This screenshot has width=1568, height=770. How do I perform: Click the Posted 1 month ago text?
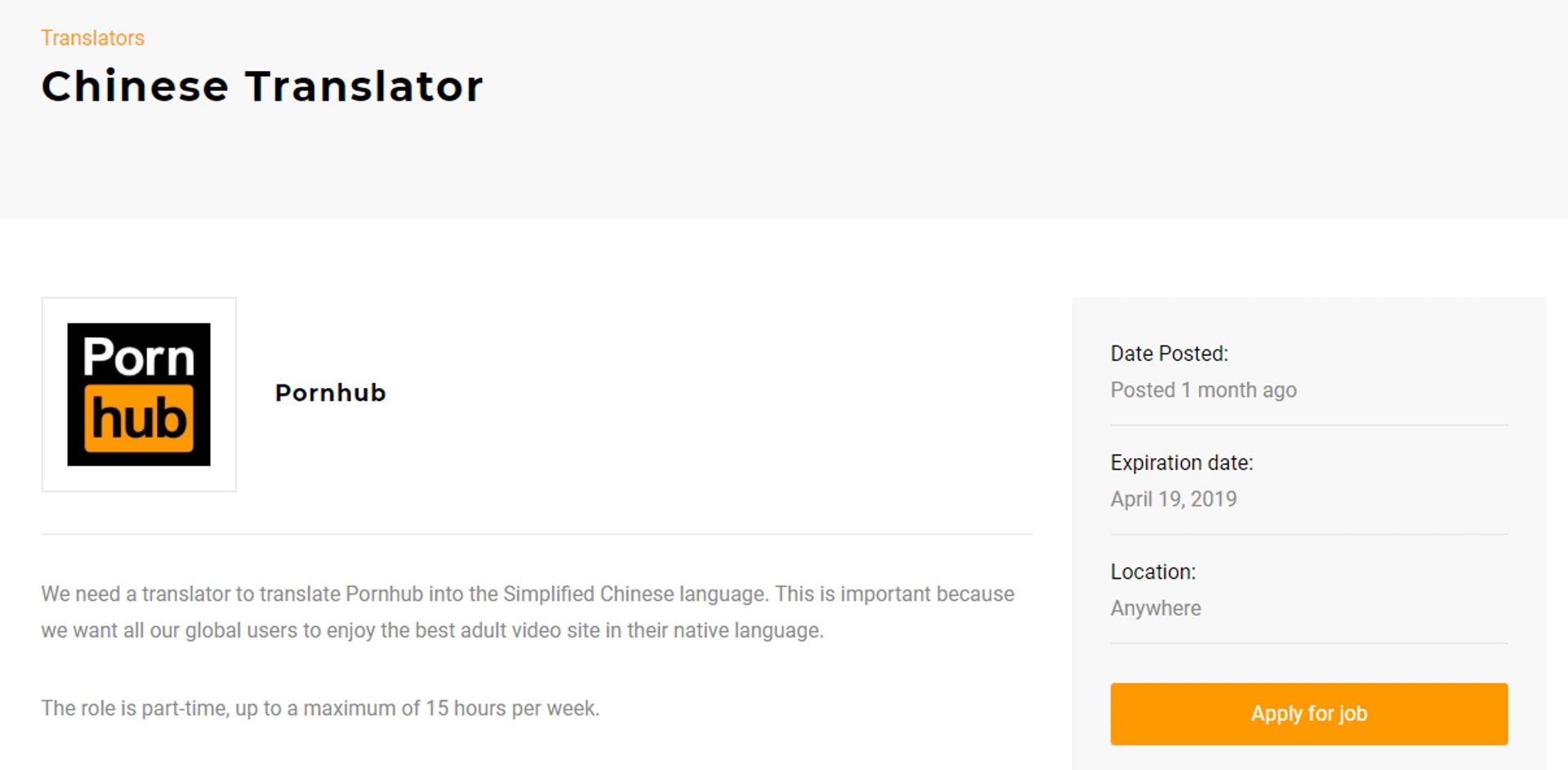pos(1203,390)
